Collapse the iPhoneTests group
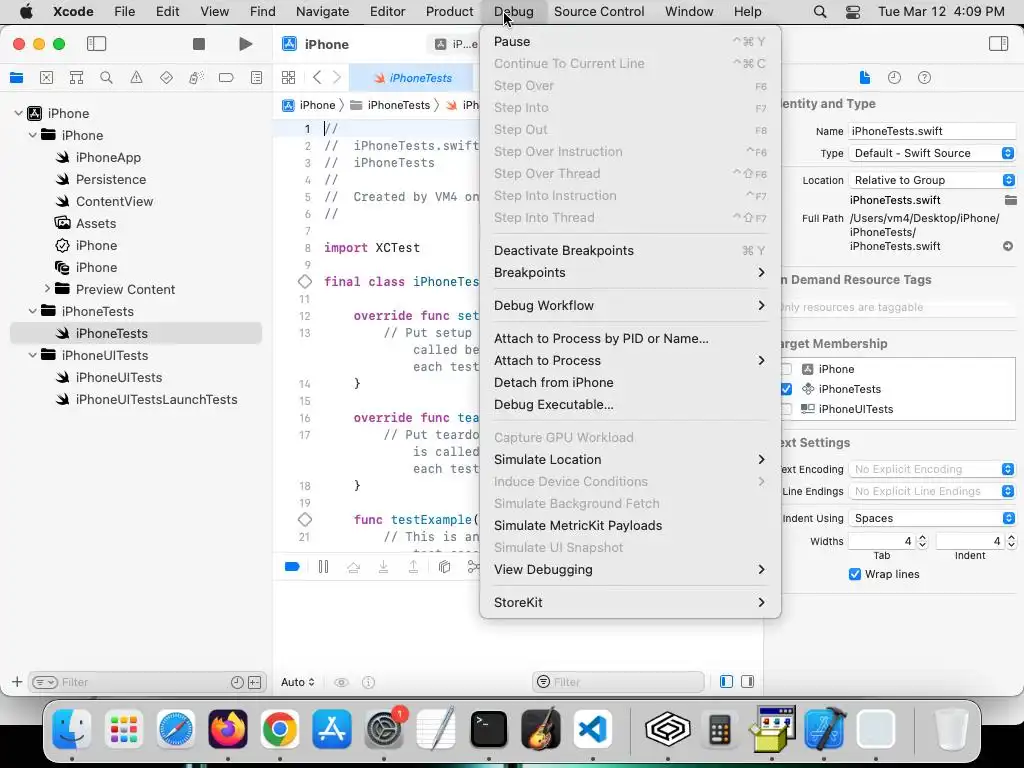 [32, 311]
